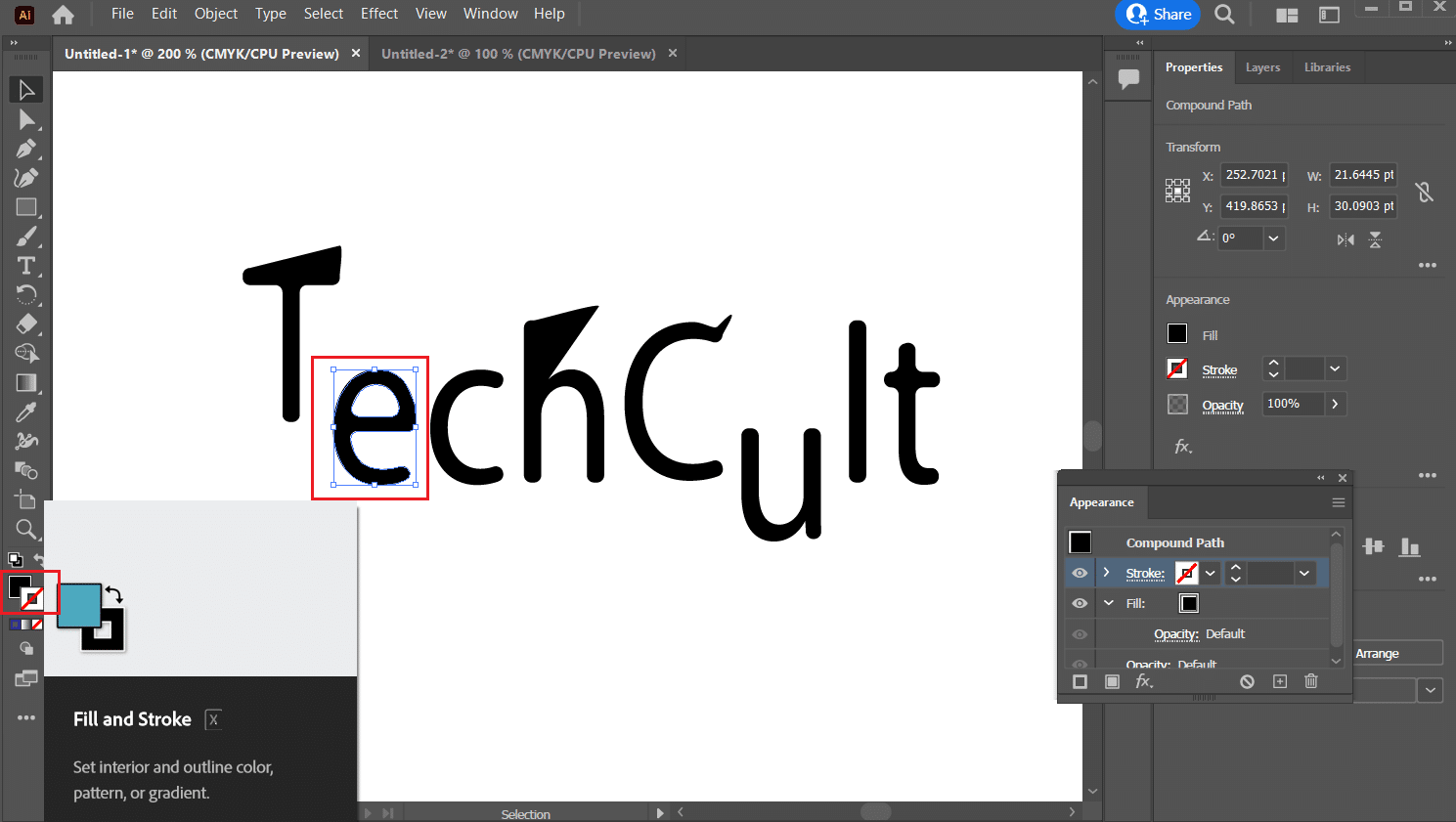Open Stroke weight dropdown in Appearance panel
The height and width of the screenshot is (822, 1456).
coord(1304,574)
